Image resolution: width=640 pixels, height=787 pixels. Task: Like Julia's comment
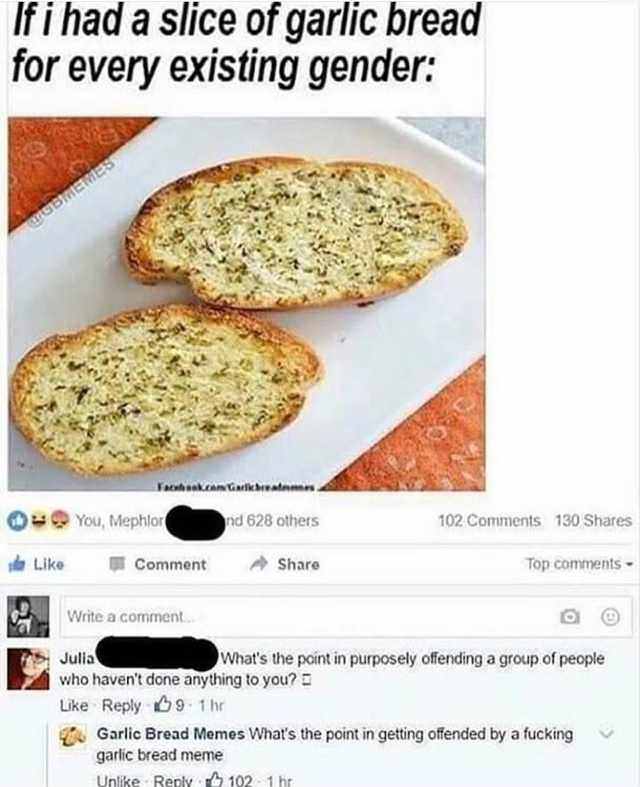click(74, 705)
